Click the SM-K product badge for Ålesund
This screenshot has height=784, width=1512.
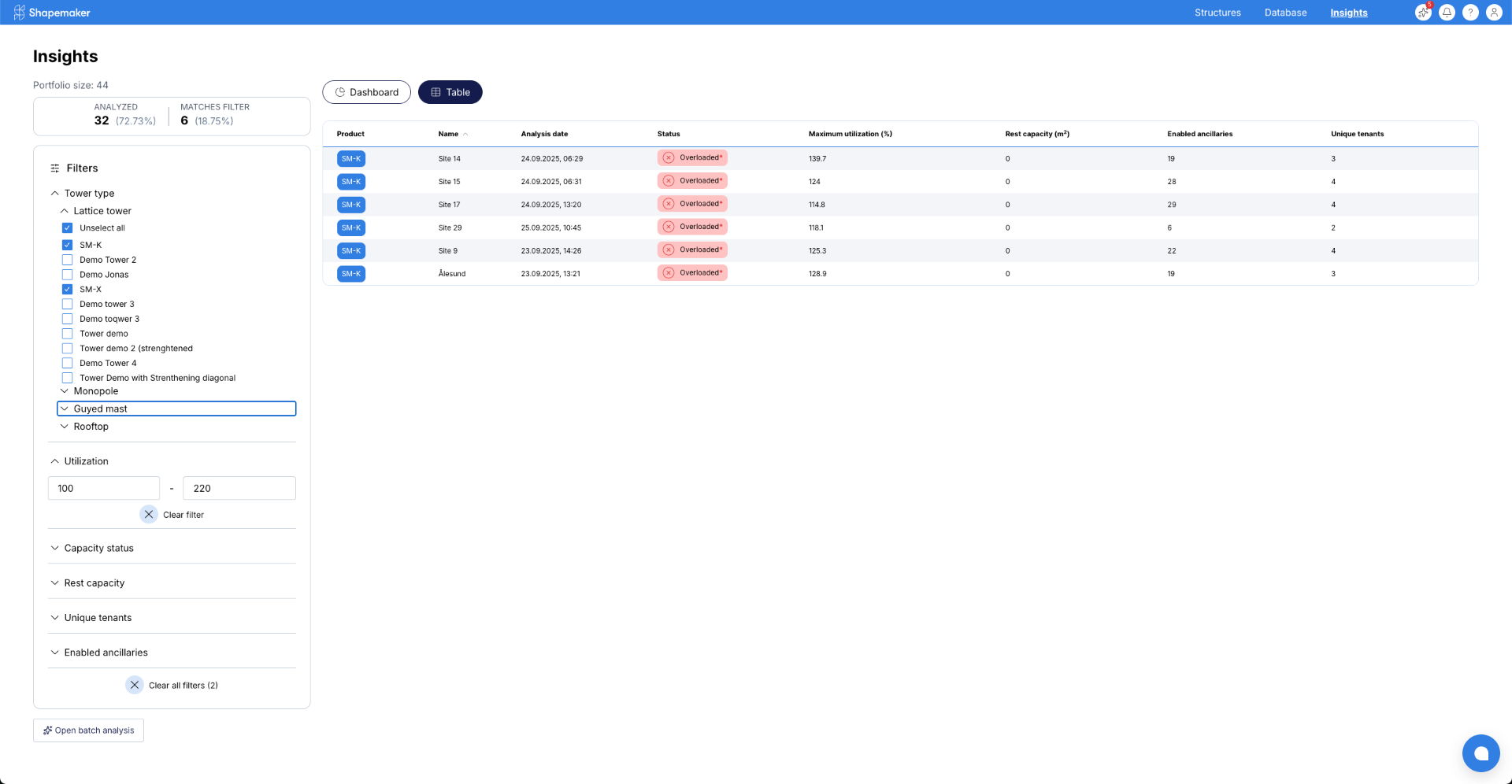(351, 274)
